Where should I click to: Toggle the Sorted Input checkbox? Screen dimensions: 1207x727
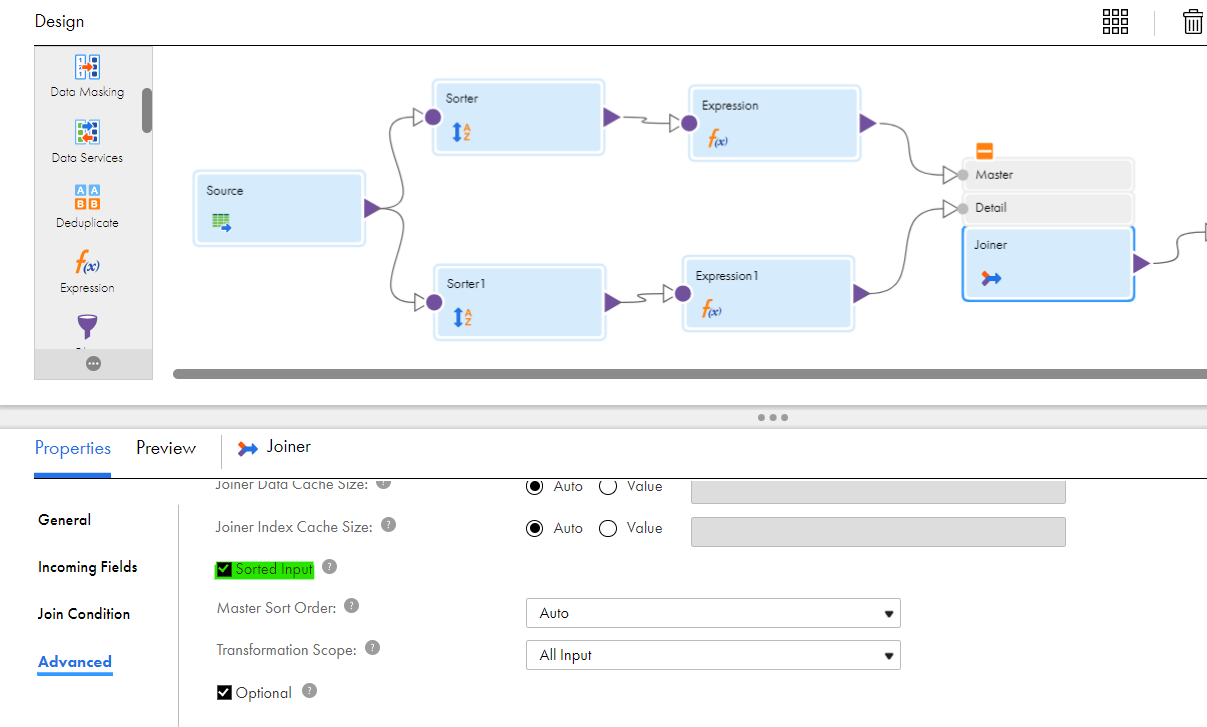click(224, 570)
